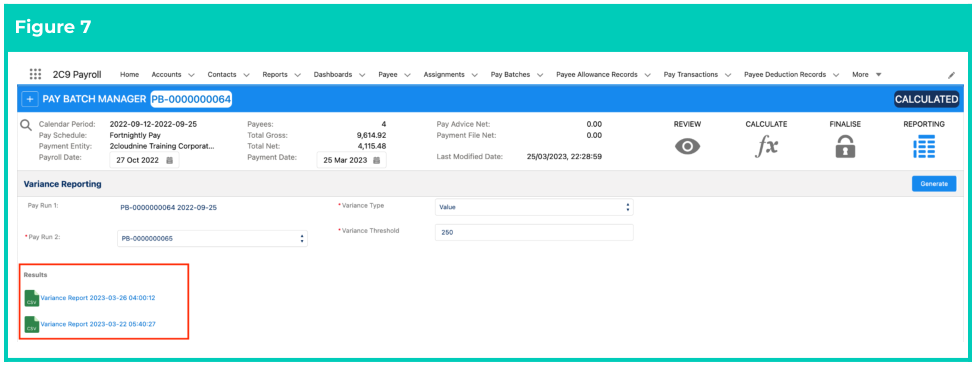Click the Payroll Date field 27 Oct 2022
The image size is (976, 366).
tap(144, 160)
